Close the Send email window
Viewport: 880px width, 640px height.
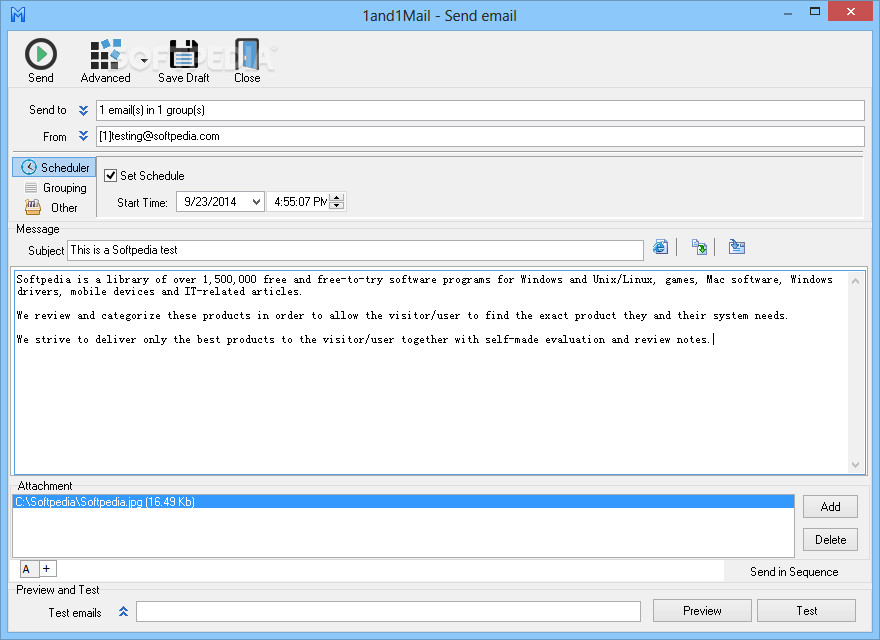(x=850, y=11)
